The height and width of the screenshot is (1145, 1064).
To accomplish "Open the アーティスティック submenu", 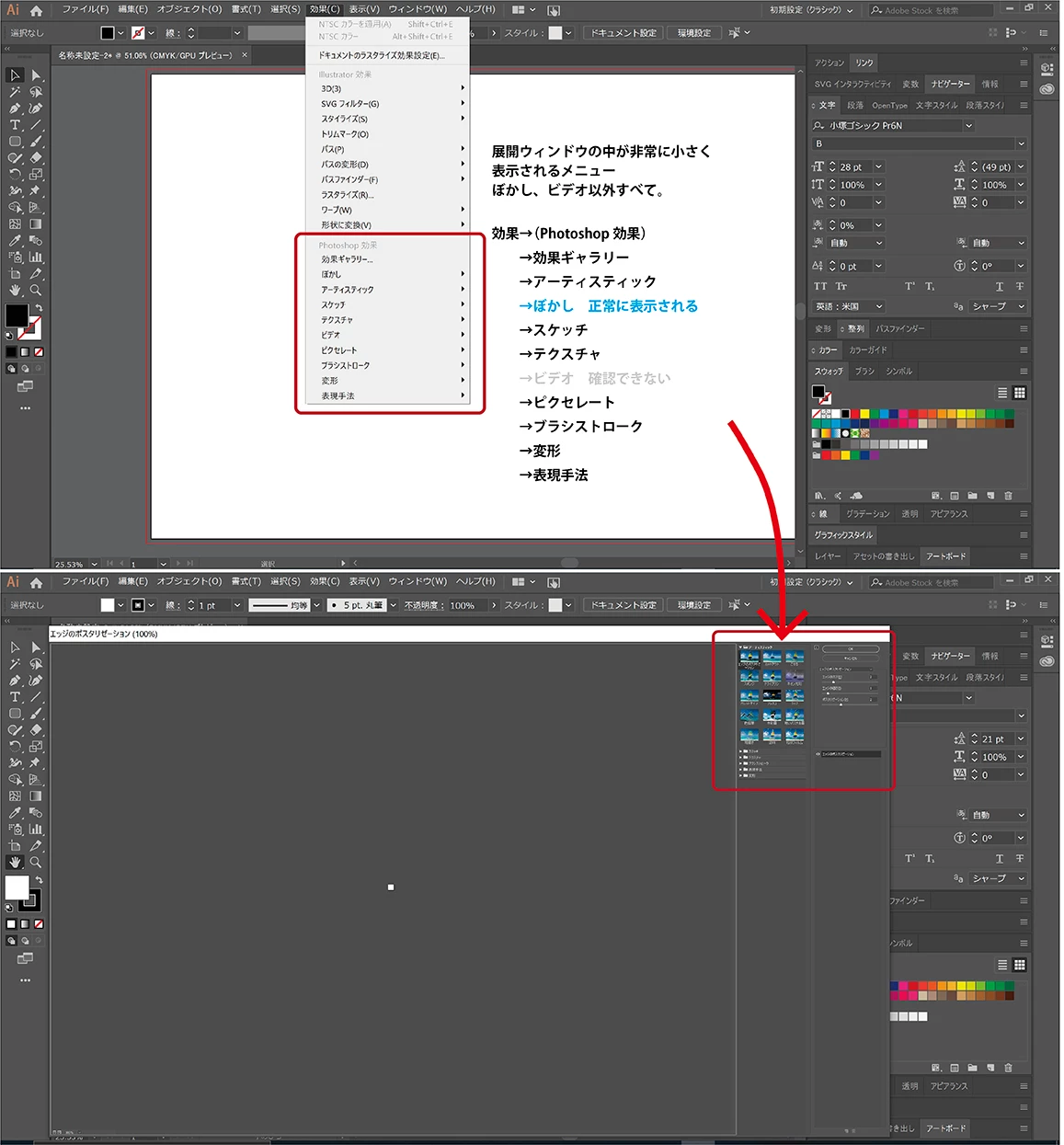I will 389,290.
